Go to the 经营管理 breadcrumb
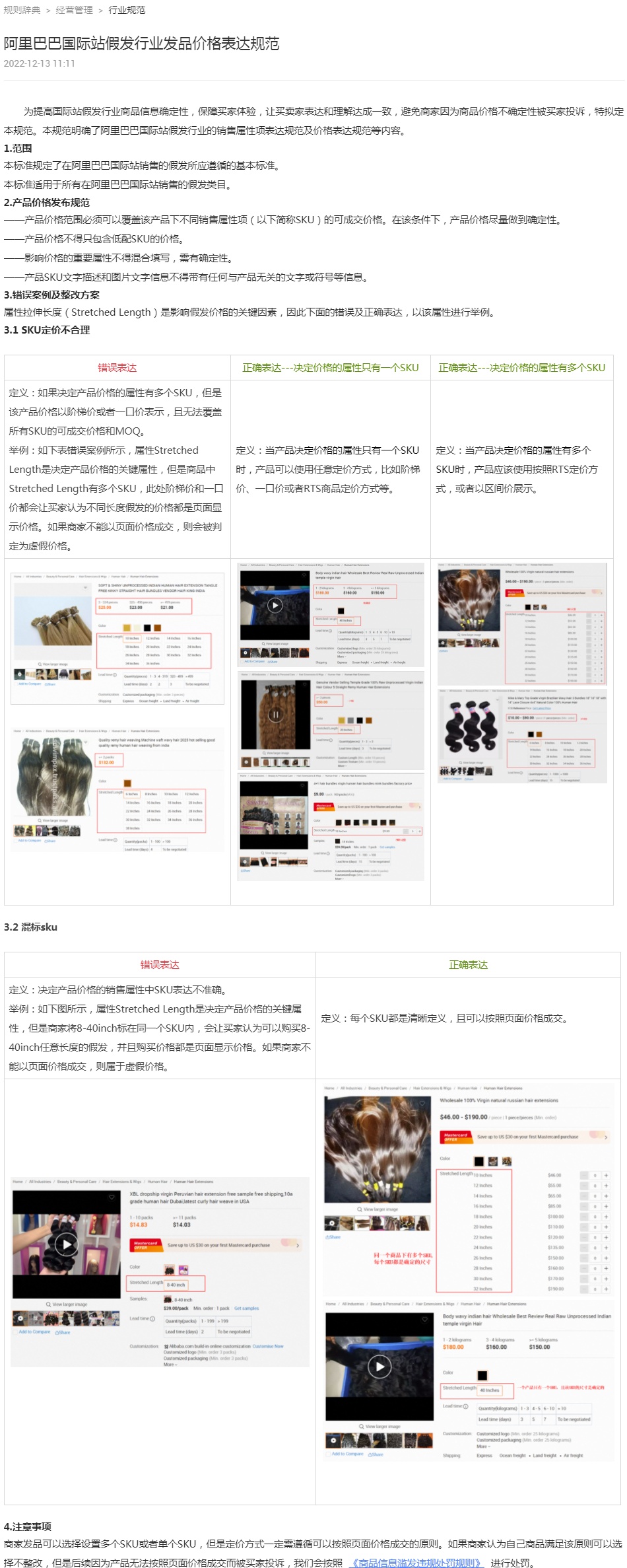 75,10
